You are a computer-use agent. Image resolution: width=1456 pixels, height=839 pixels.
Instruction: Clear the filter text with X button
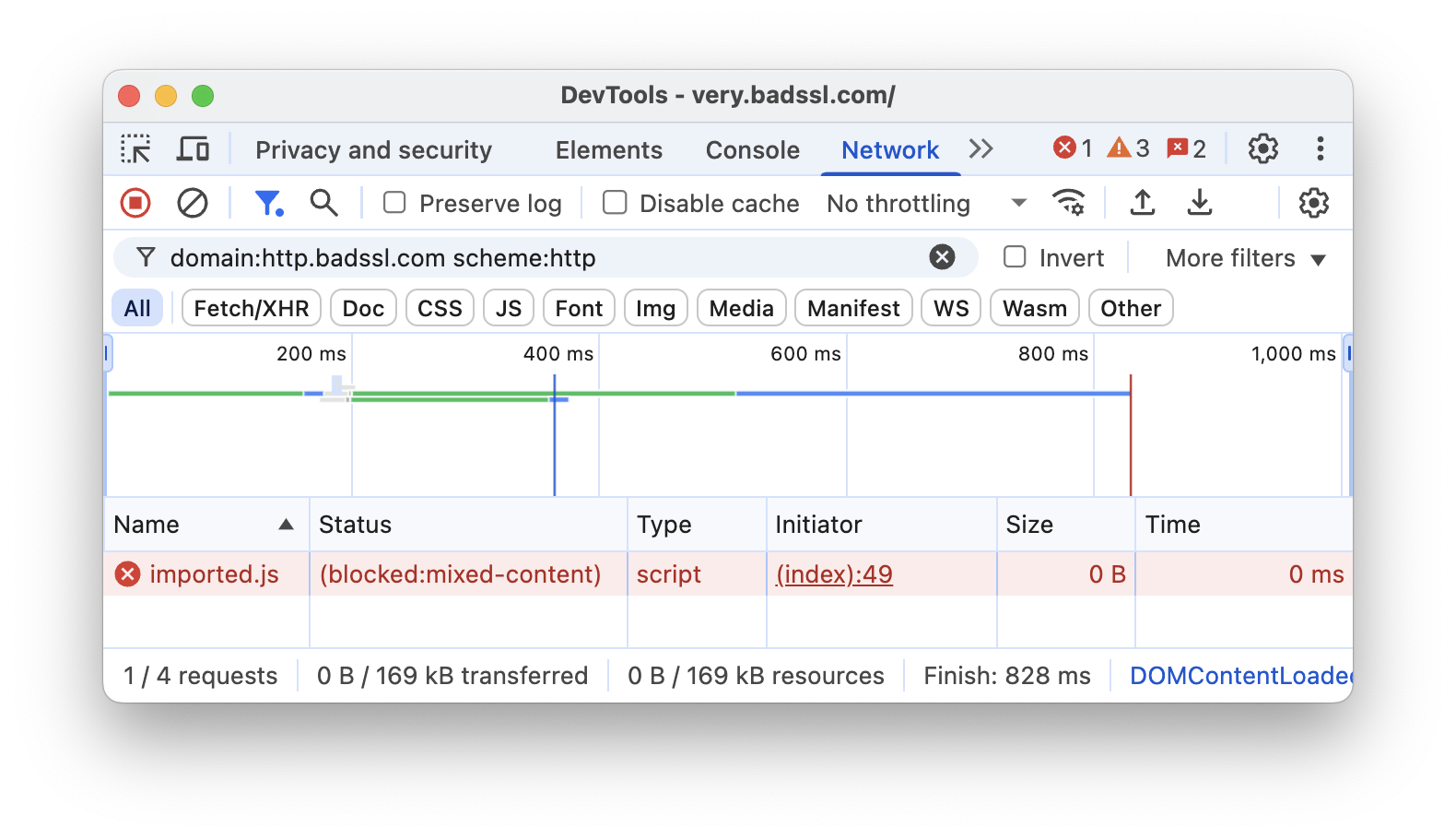pyautogui.click(x=941, y=257)
